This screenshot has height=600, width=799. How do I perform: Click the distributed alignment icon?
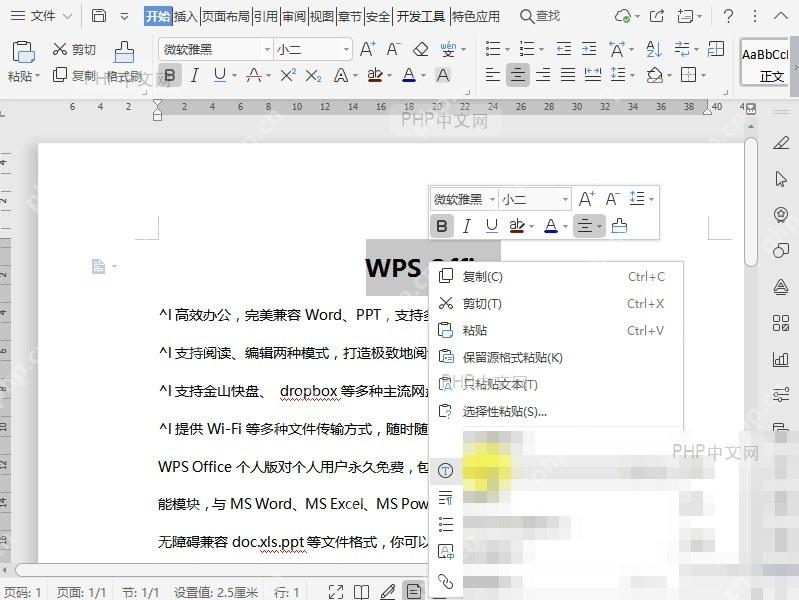pyautogui.click(x=593, y=75)
